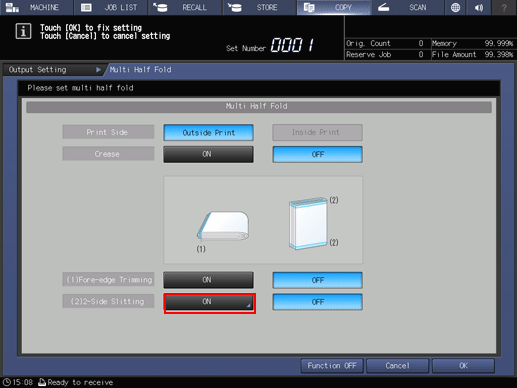
Task: Enable 2-Side Slitting with ON
Action: (x=210, y=303)
